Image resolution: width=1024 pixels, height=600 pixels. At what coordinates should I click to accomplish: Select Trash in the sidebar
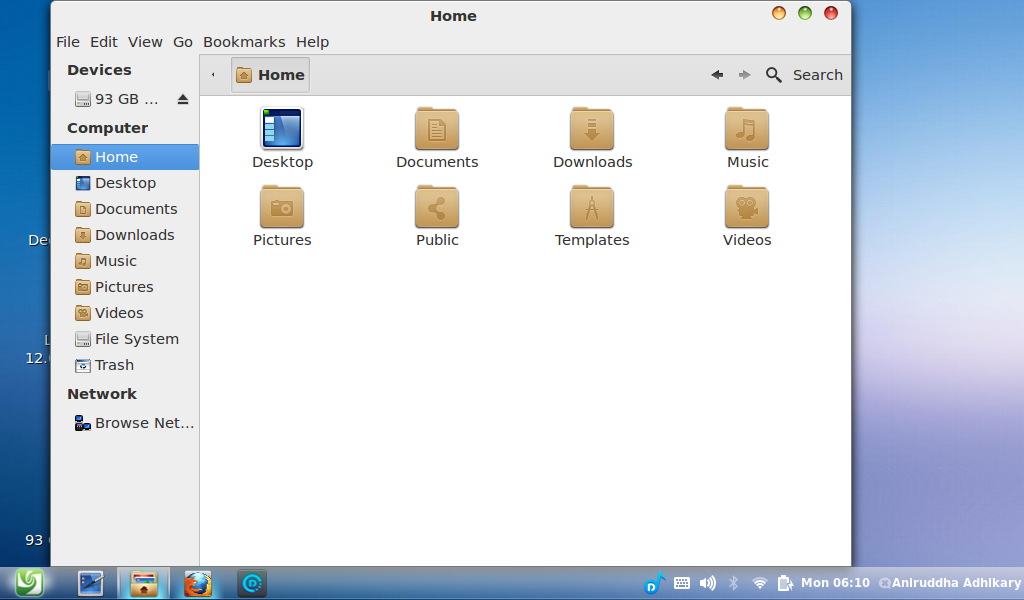point(114,365)
